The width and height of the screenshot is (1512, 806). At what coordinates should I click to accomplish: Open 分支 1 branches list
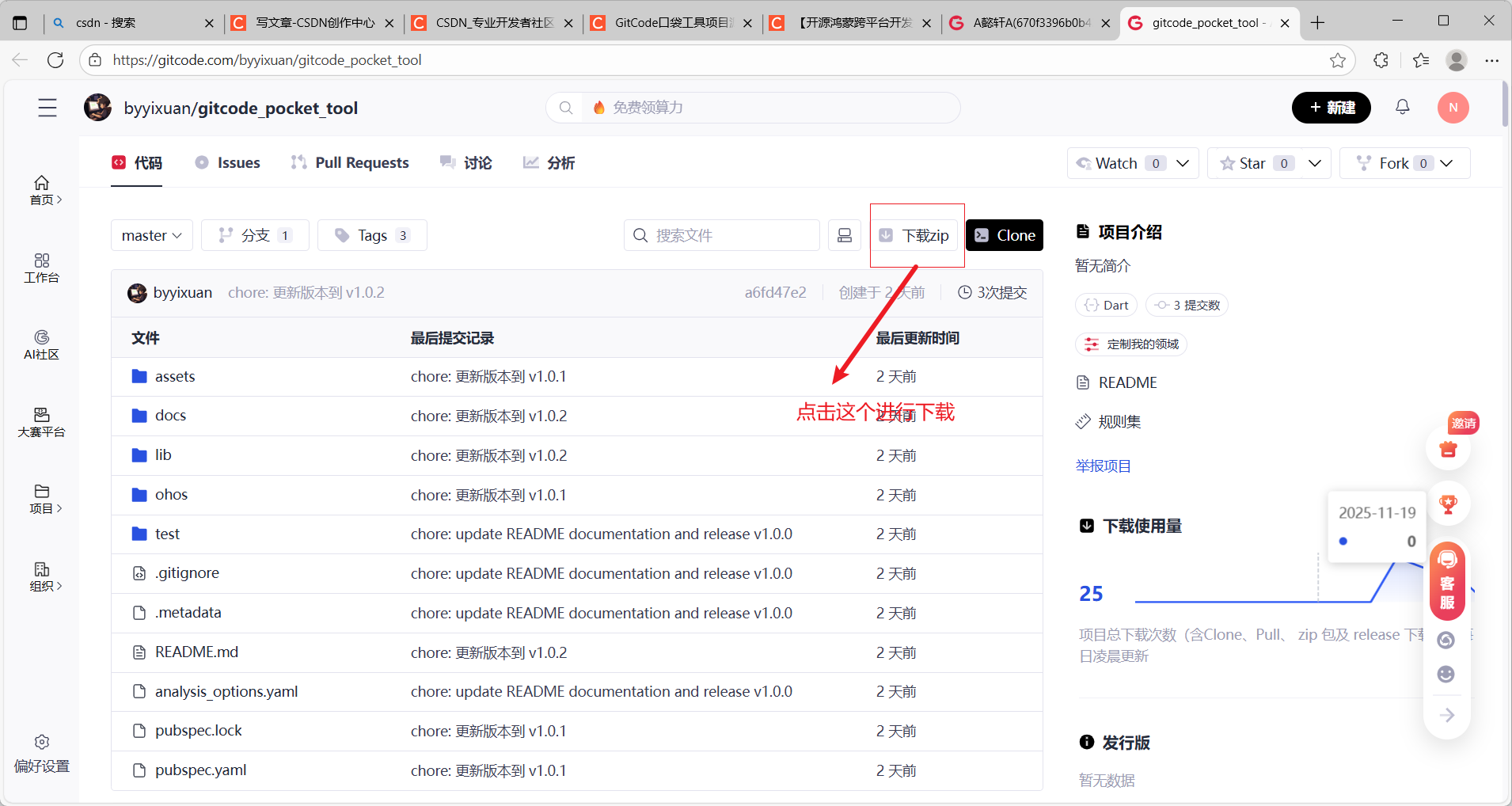(x=255, y=235)
